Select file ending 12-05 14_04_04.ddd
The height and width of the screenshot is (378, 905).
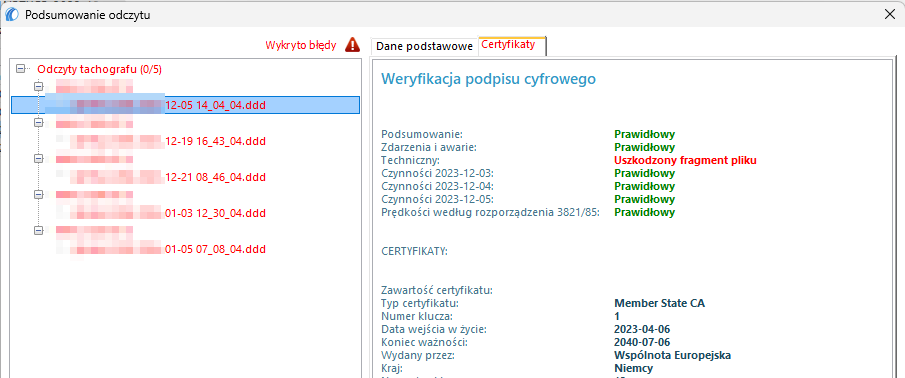click(x=185, y=105)
